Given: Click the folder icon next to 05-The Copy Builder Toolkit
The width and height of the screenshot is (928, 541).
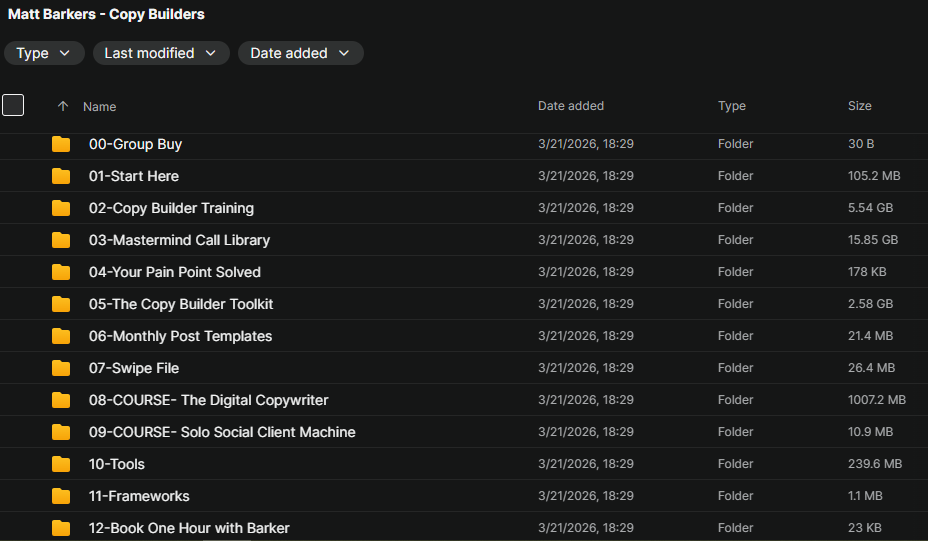Looking at the screenshot, I should pos(61,304).
